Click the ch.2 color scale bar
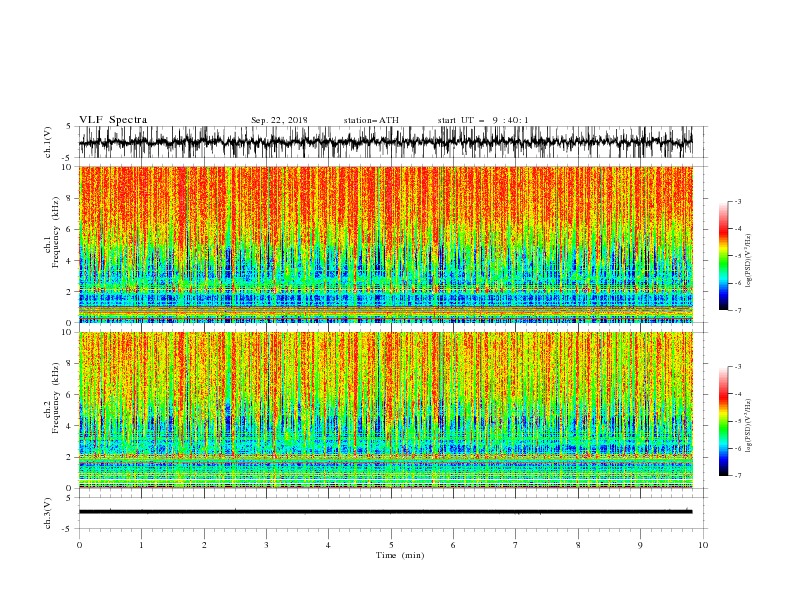 (x=723, y=421)
